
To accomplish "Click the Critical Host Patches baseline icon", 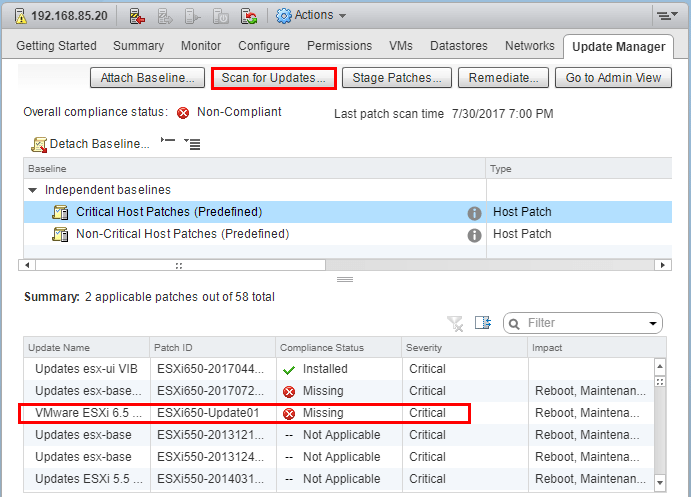I will 60,212.
